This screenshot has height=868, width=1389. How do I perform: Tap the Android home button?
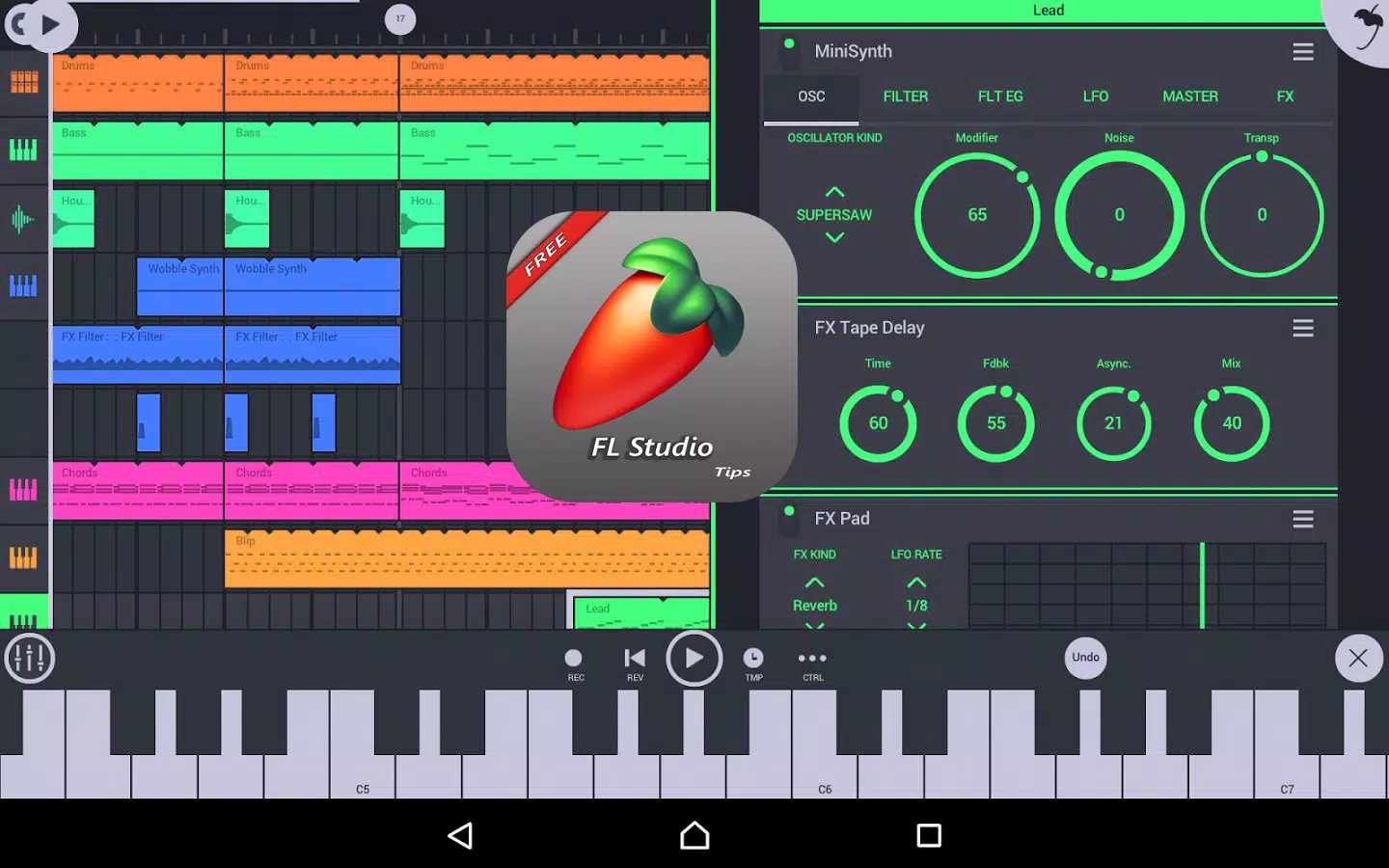click(694, 835)
